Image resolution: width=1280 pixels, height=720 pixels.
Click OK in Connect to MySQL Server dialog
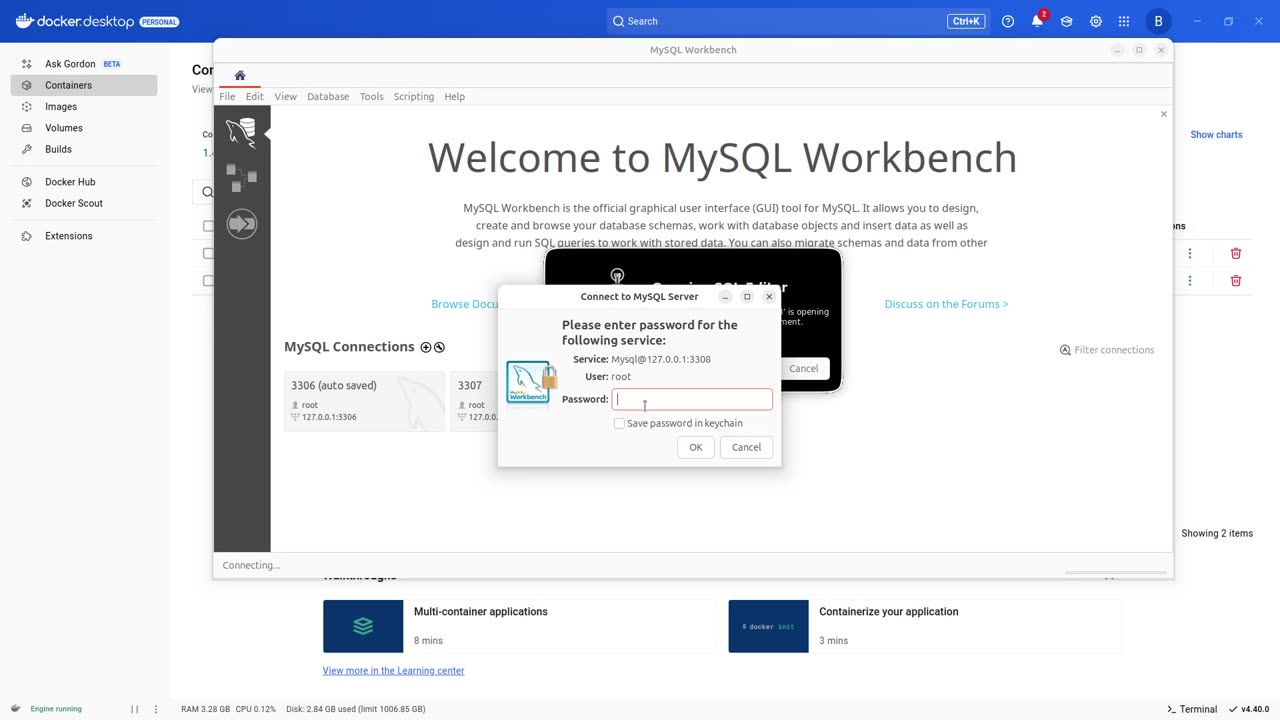696,447
